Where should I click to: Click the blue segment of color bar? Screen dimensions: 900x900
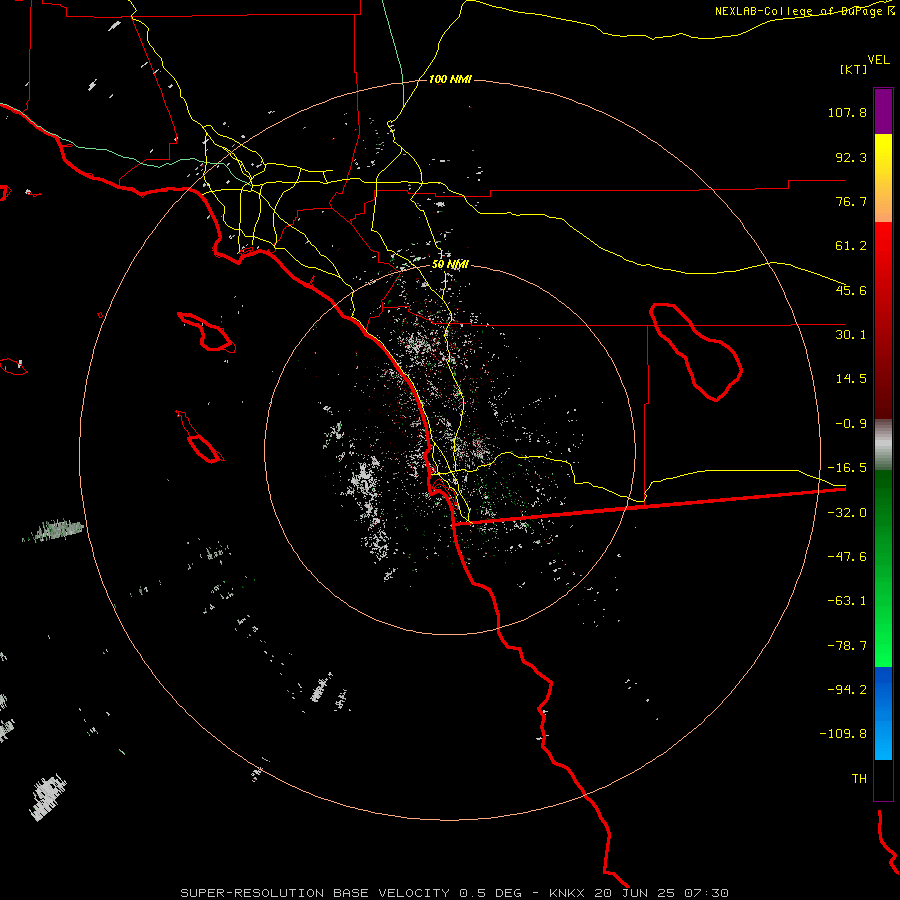[883, 713]
